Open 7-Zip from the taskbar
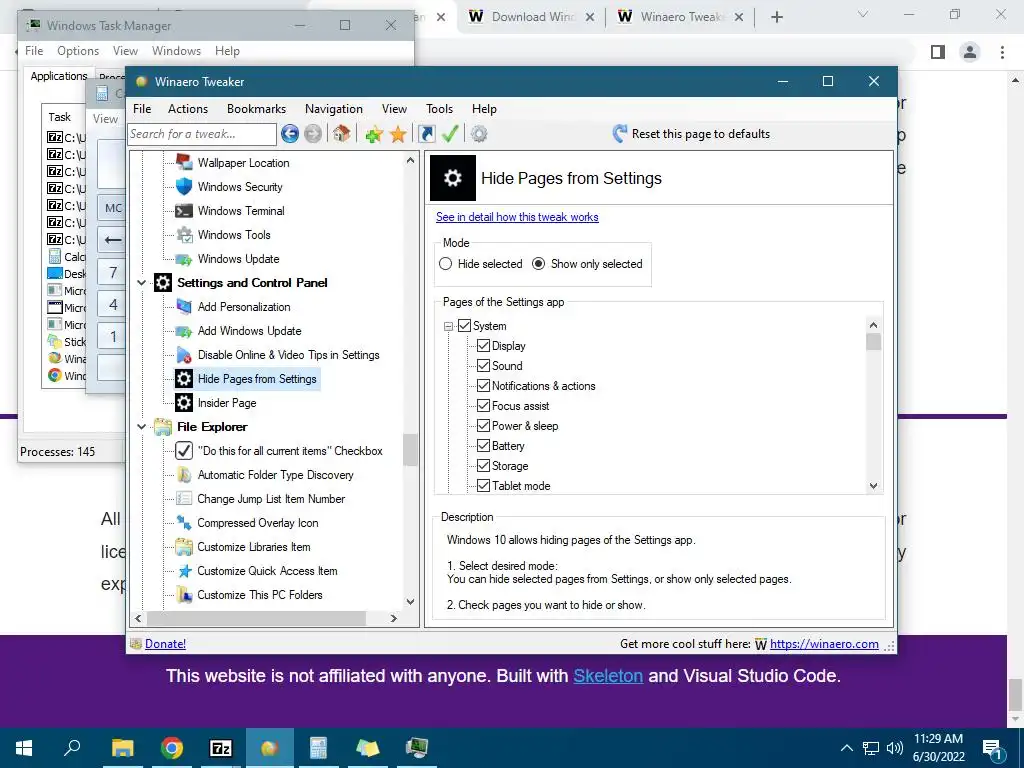This screenshot has width=1024, height=768. coord(221,748)
